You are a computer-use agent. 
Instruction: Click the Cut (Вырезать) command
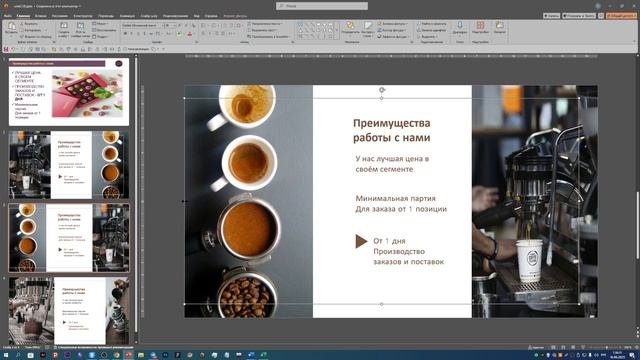point(29,24)
